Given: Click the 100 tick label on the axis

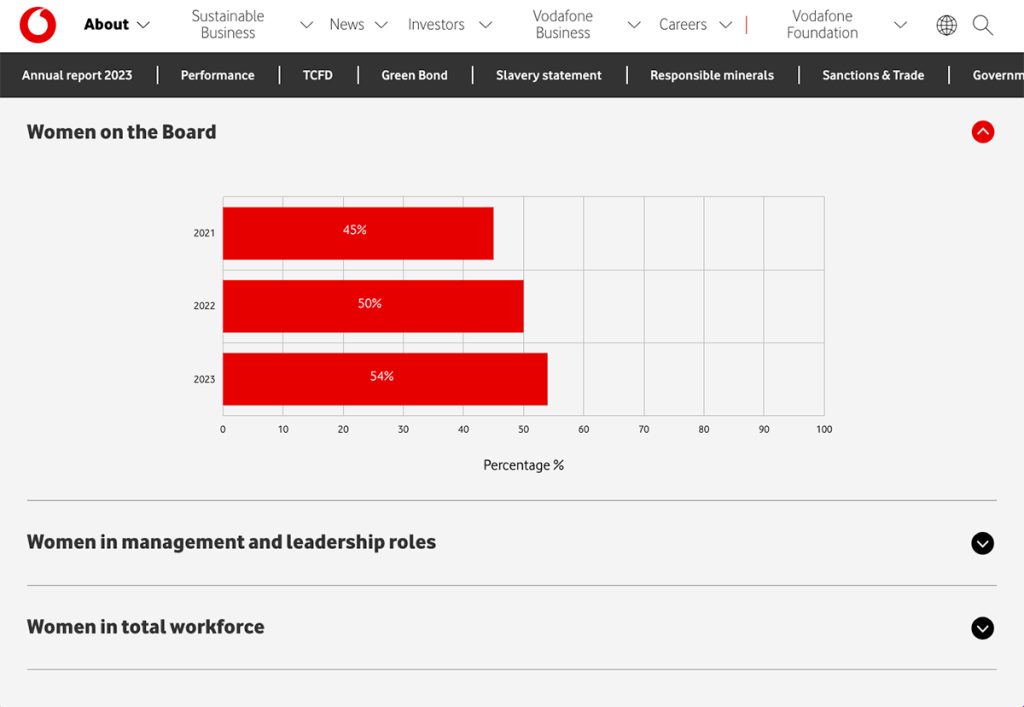Looking at the screenshot, I should coord(824,430).
